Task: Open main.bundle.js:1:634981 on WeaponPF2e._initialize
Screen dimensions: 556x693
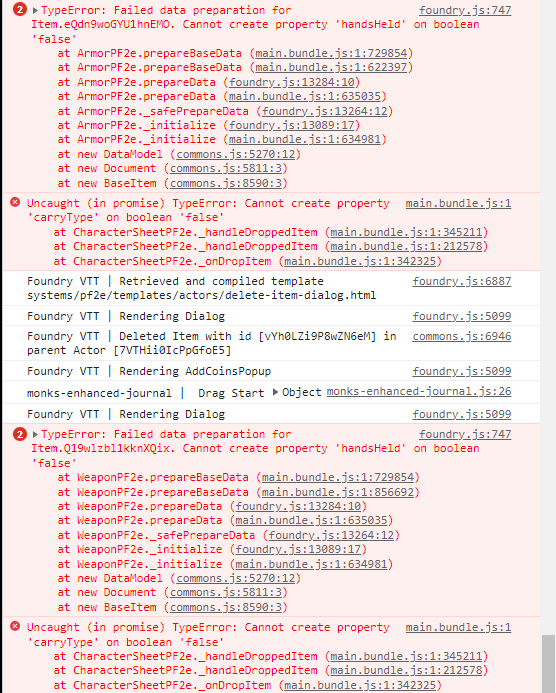Action: coord(311,564)
